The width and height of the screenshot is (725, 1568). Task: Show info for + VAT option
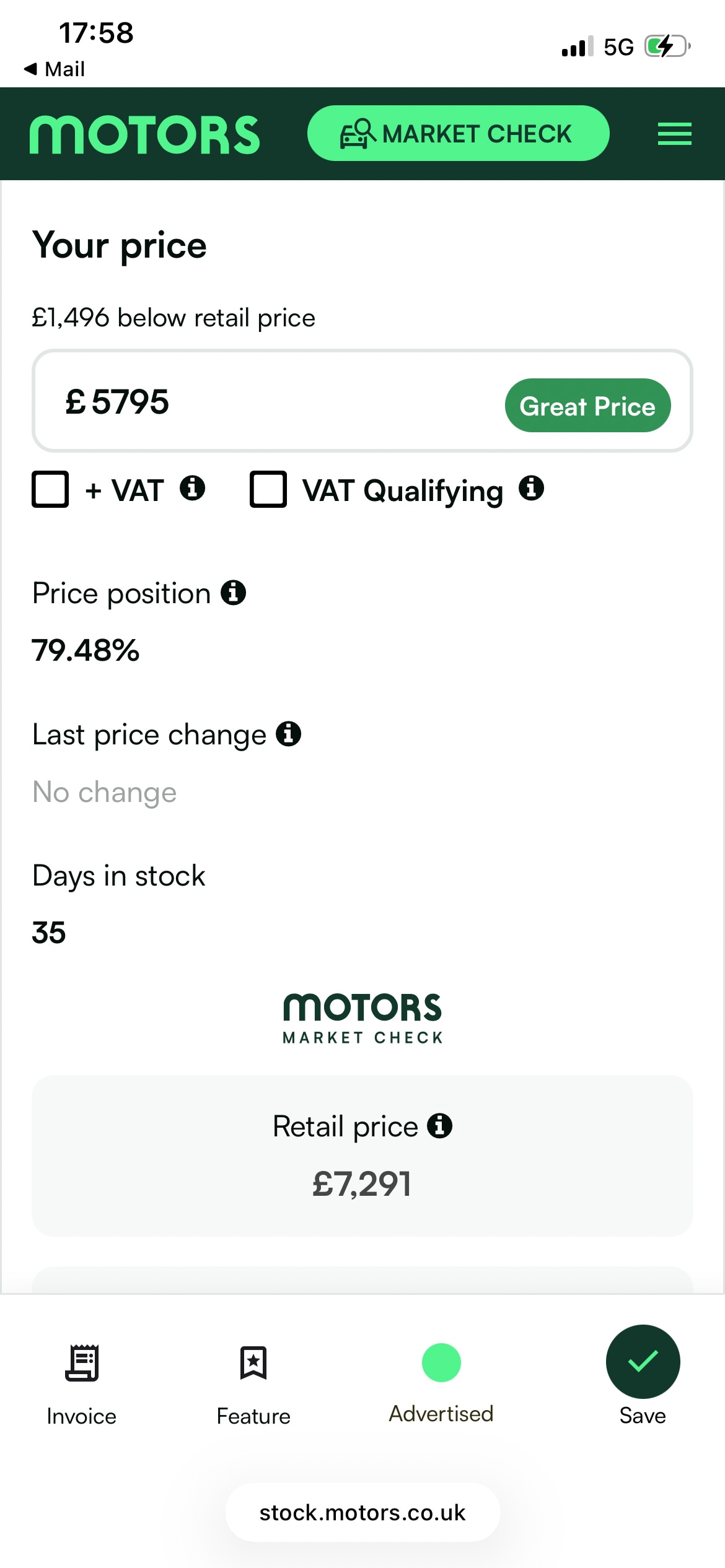click(192, 488)
